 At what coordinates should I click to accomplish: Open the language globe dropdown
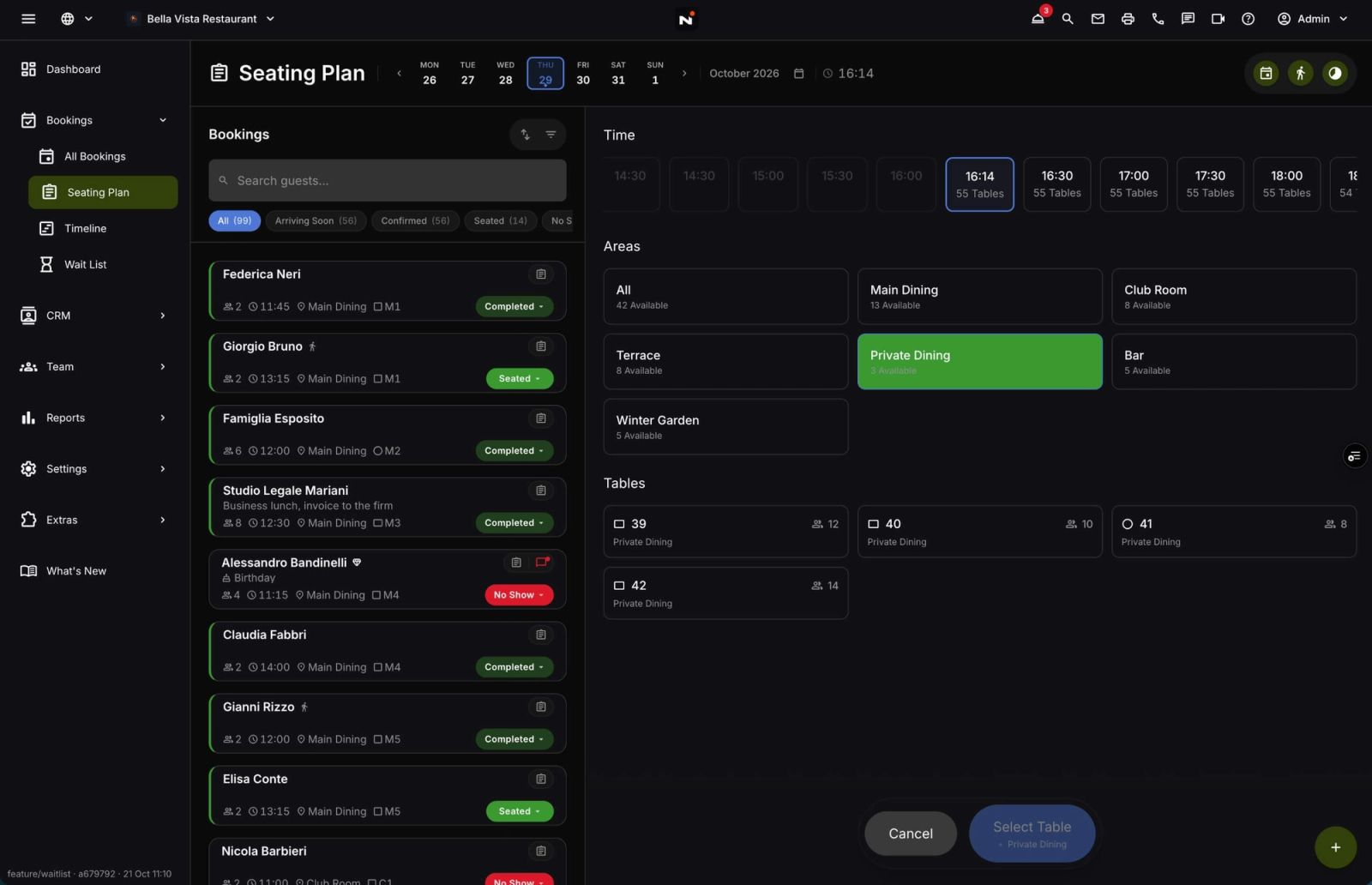(76, 19)
